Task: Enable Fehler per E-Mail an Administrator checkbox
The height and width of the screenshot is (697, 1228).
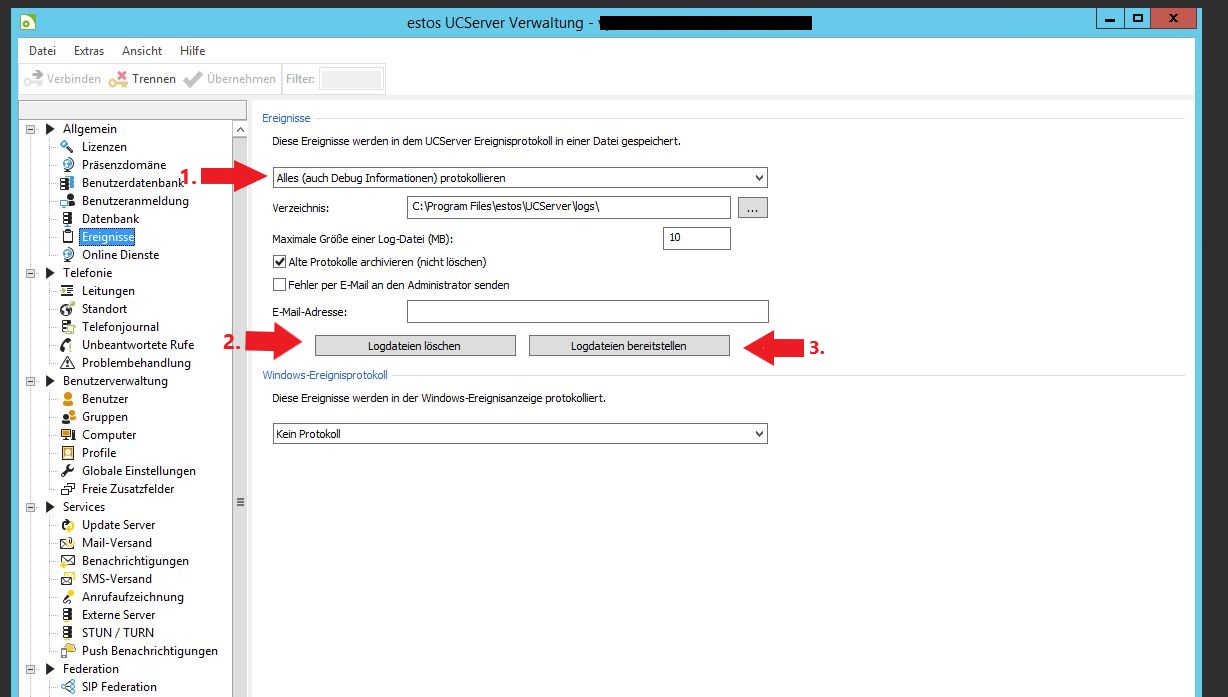Action: point(279,285)
